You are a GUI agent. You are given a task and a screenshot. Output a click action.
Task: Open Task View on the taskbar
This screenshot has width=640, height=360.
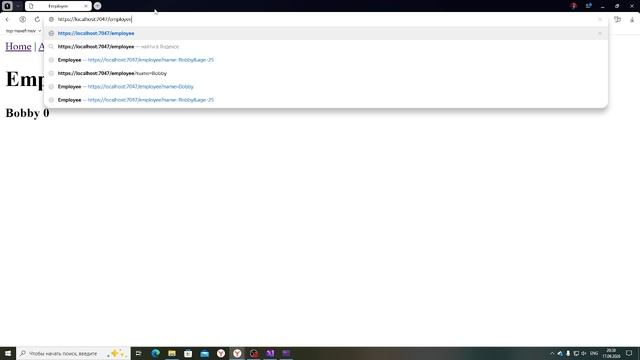139,353
